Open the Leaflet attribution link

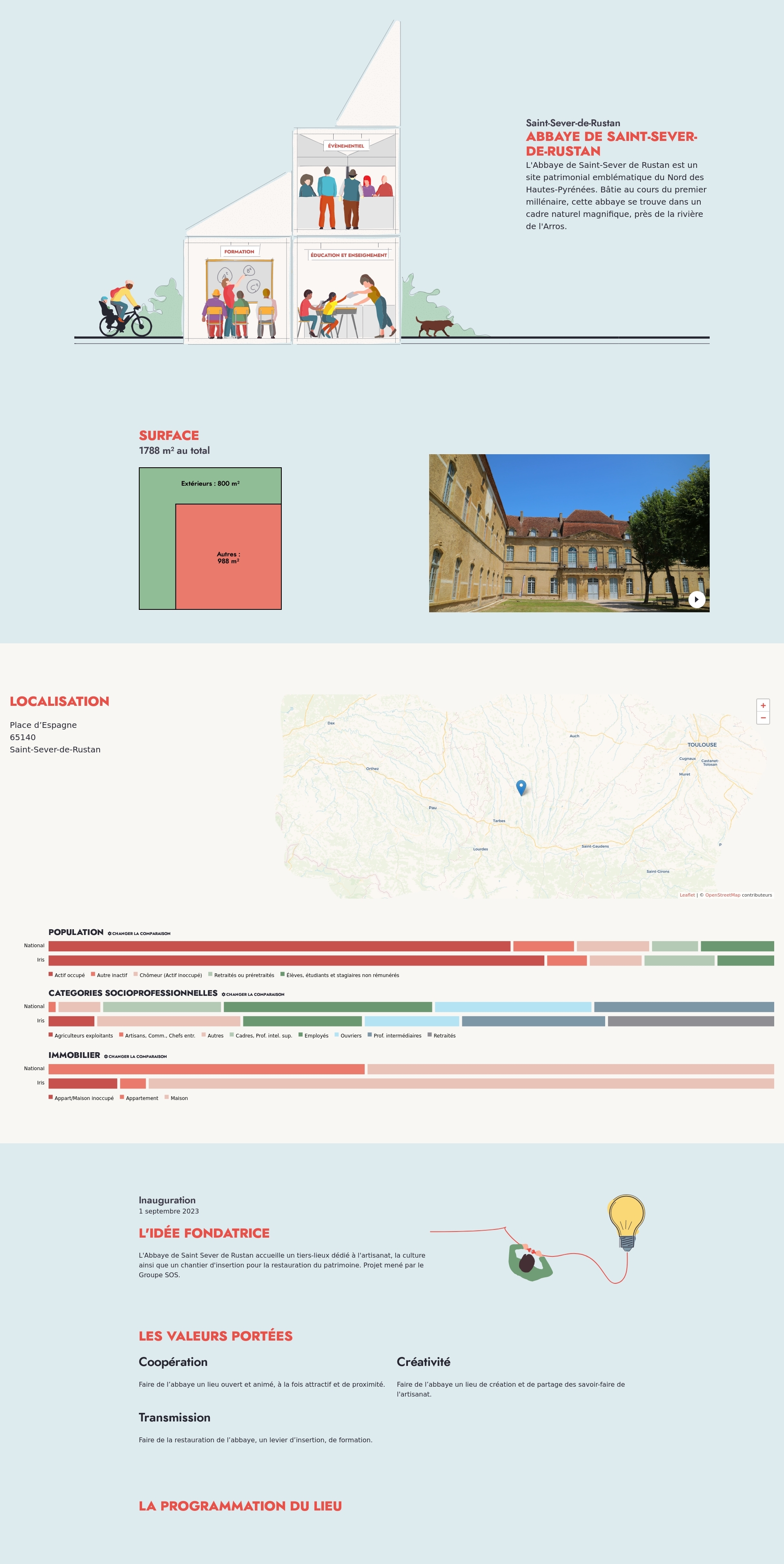[687, 895]
